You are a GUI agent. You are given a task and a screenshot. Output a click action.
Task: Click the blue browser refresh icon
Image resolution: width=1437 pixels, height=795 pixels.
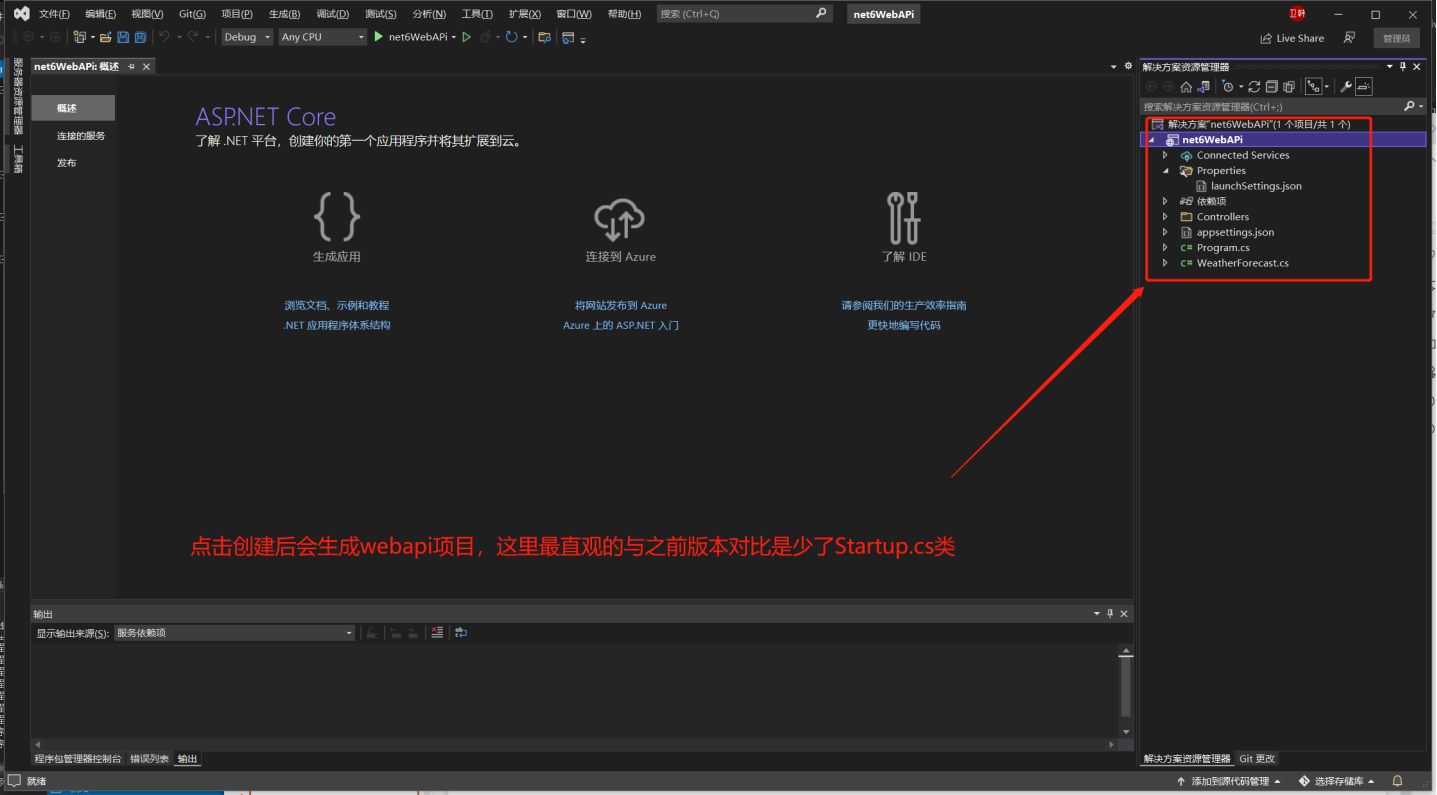coord(512,37)
